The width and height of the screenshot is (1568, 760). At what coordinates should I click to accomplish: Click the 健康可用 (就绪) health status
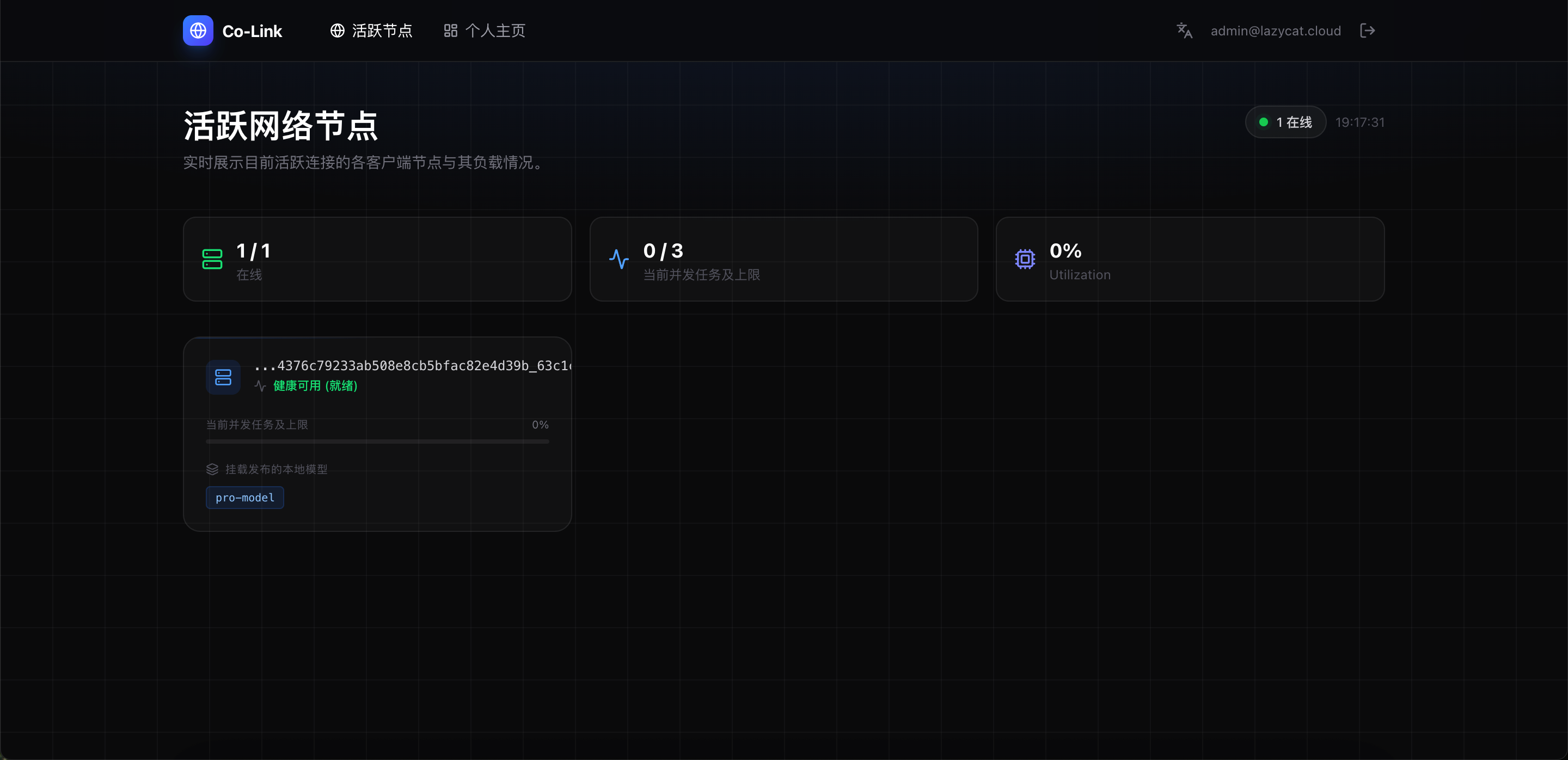click(x=315, y=386)
